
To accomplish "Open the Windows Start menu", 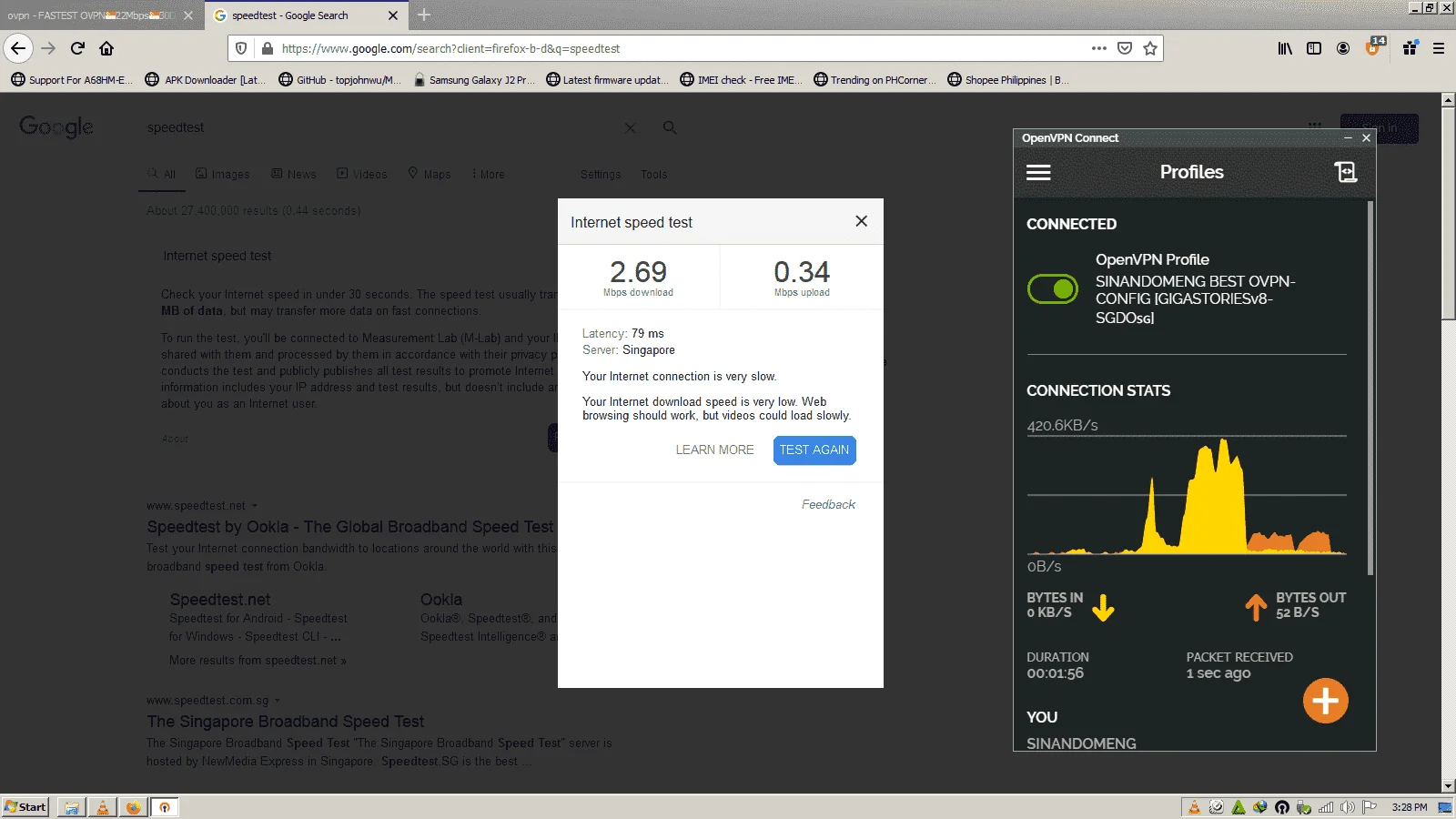I will click(x=25, y=807).
